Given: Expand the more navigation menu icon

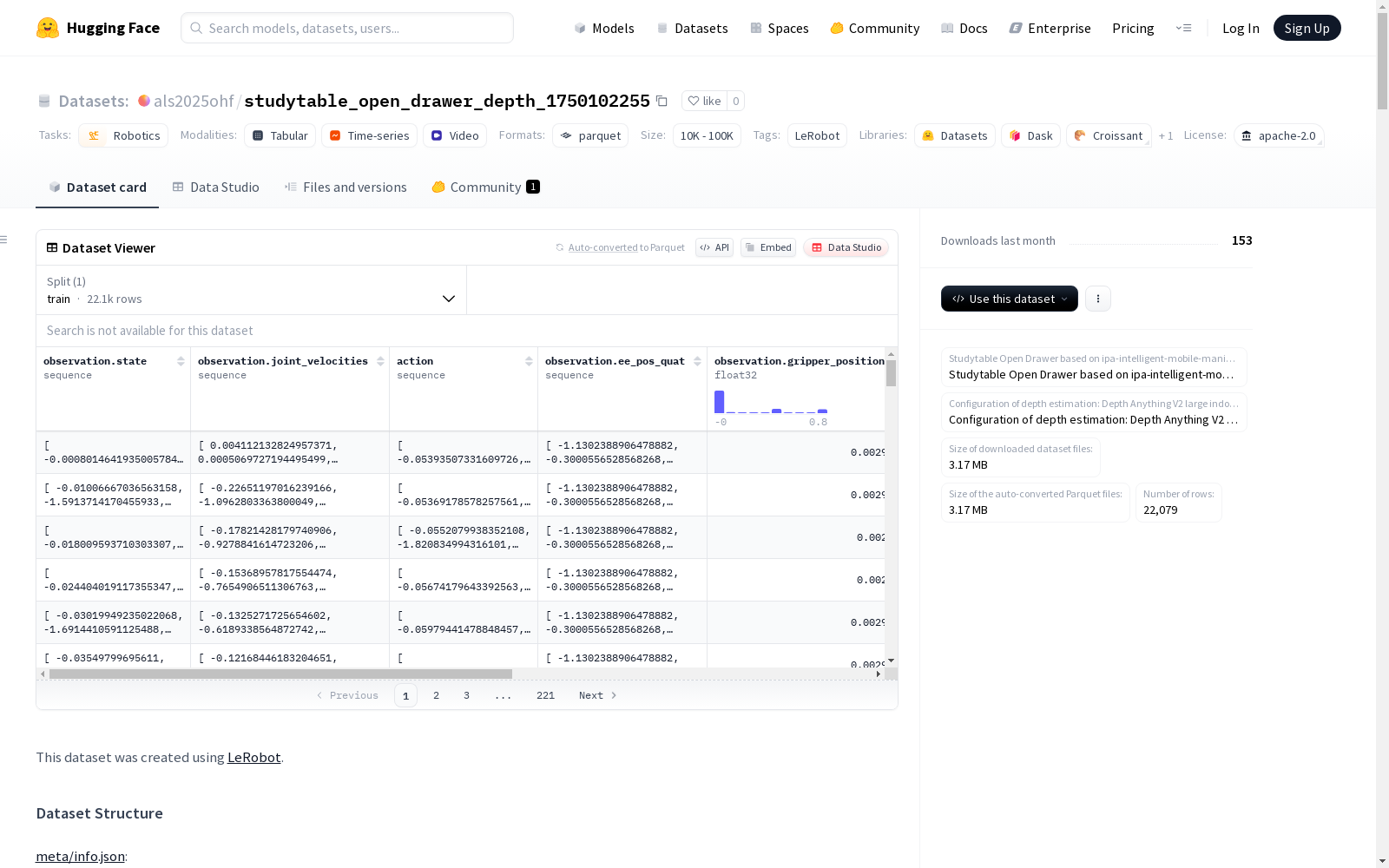Looking at the screenshot, I should (1183, 28).
